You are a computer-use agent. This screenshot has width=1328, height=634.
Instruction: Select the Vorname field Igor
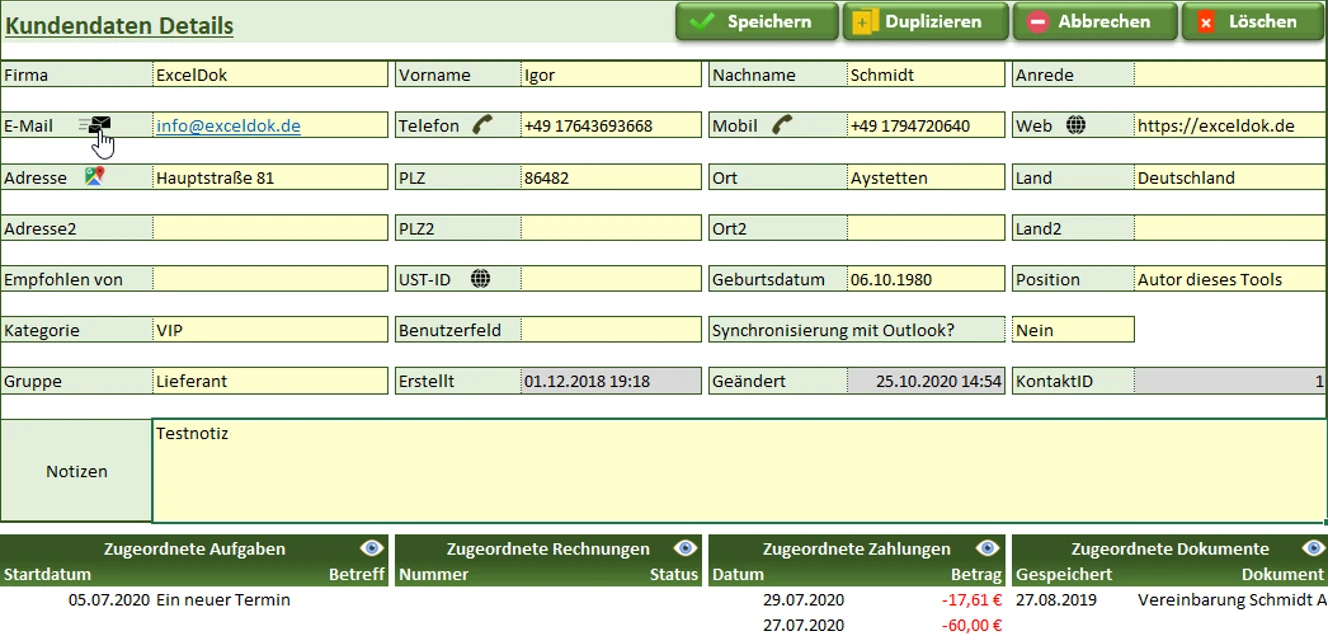click(611, 75)
